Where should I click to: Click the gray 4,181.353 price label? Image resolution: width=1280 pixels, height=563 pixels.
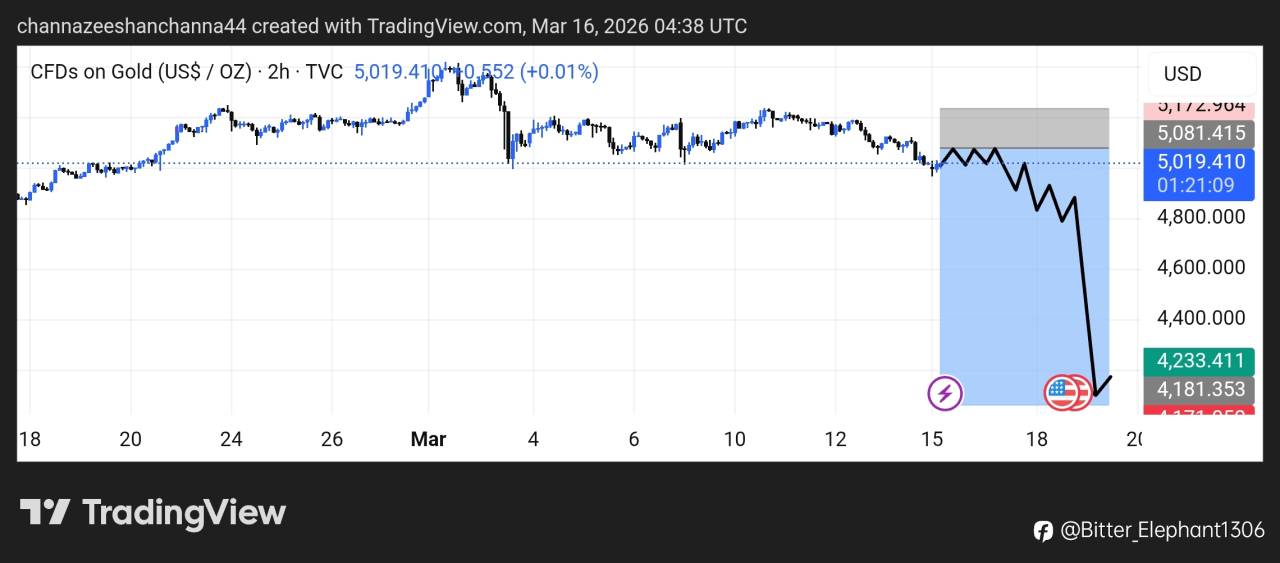[x=1201, y=389]
